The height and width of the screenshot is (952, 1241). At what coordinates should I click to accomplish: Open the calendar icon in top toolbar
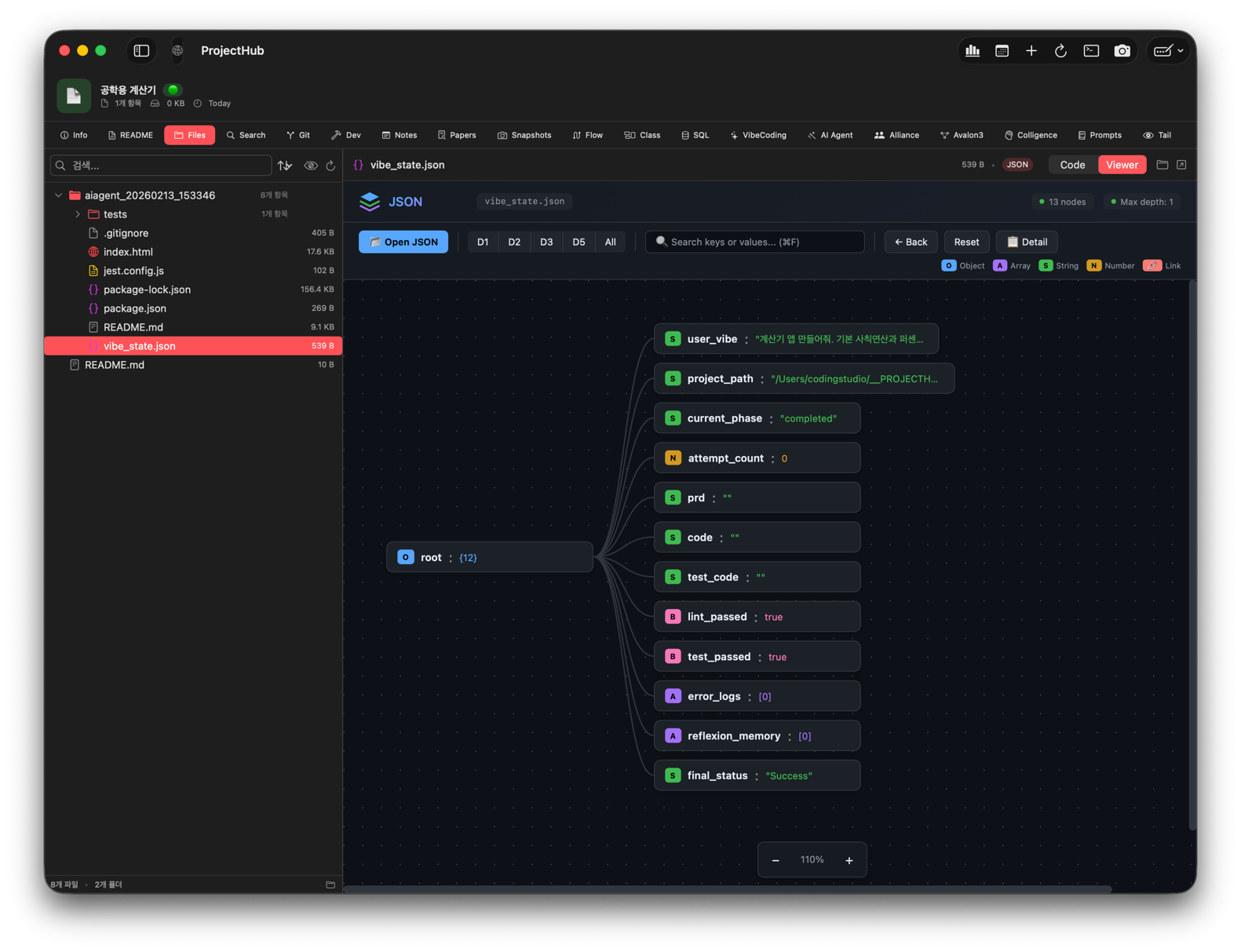(1002, 51)
